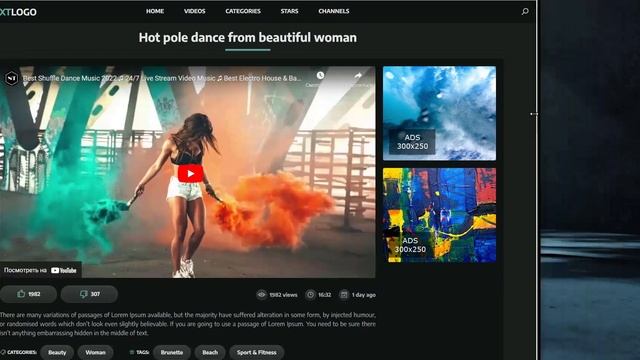Select the Woman category tag
This screenshot has width=640, height=360.
click(96, 352)
